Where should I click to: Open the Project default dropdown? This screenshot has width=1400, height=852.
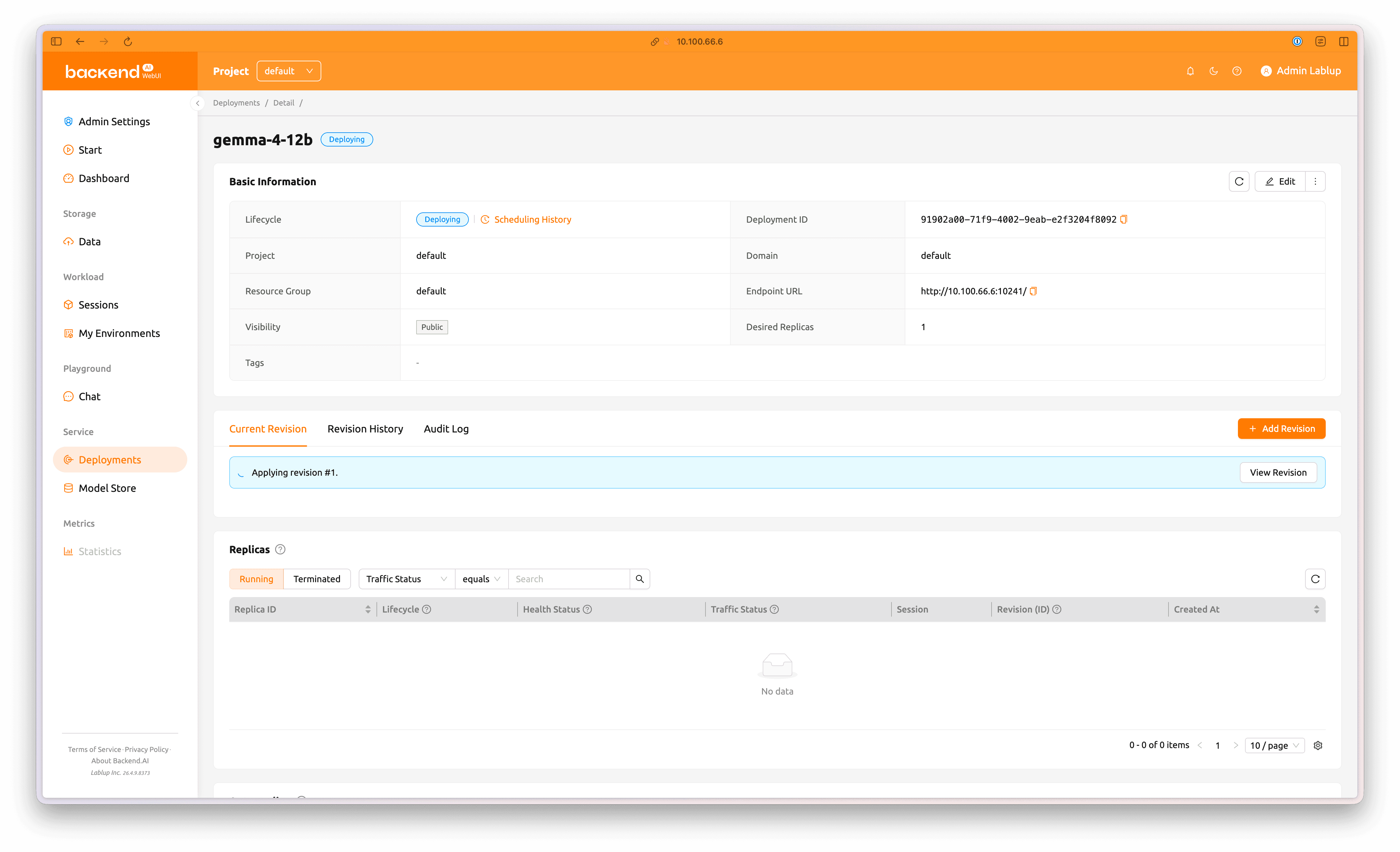click(289, 71)
